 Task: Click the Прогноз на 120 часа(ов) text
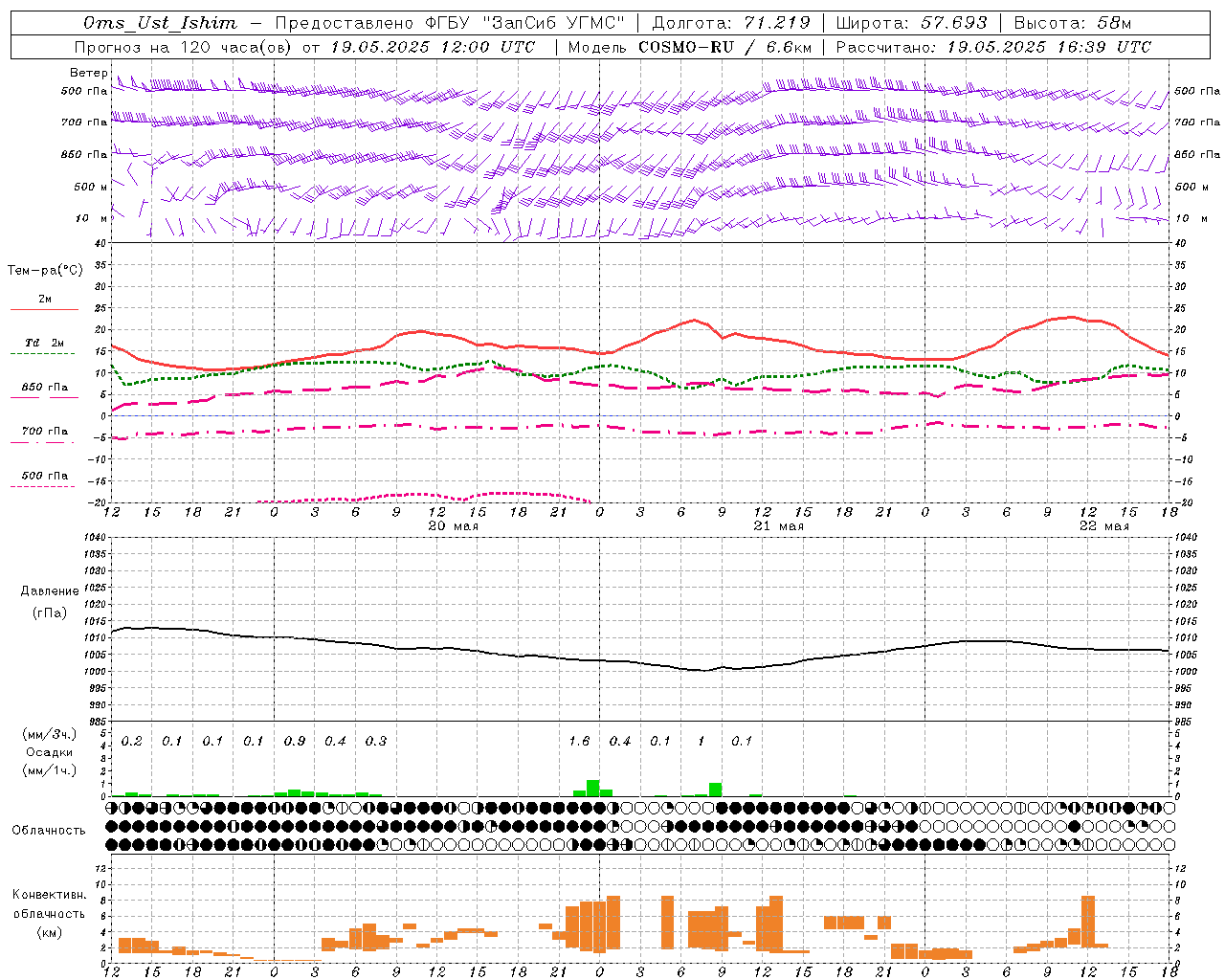(184, 47)
